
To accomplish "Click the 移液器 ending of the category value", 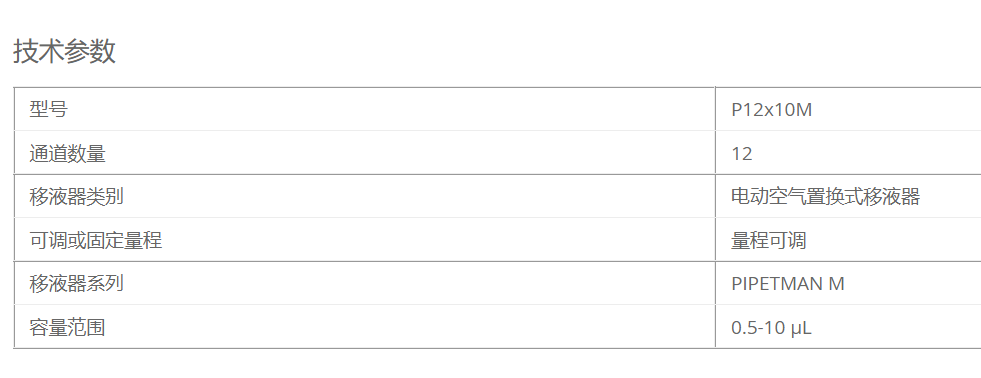I will (x=892, y=197).
